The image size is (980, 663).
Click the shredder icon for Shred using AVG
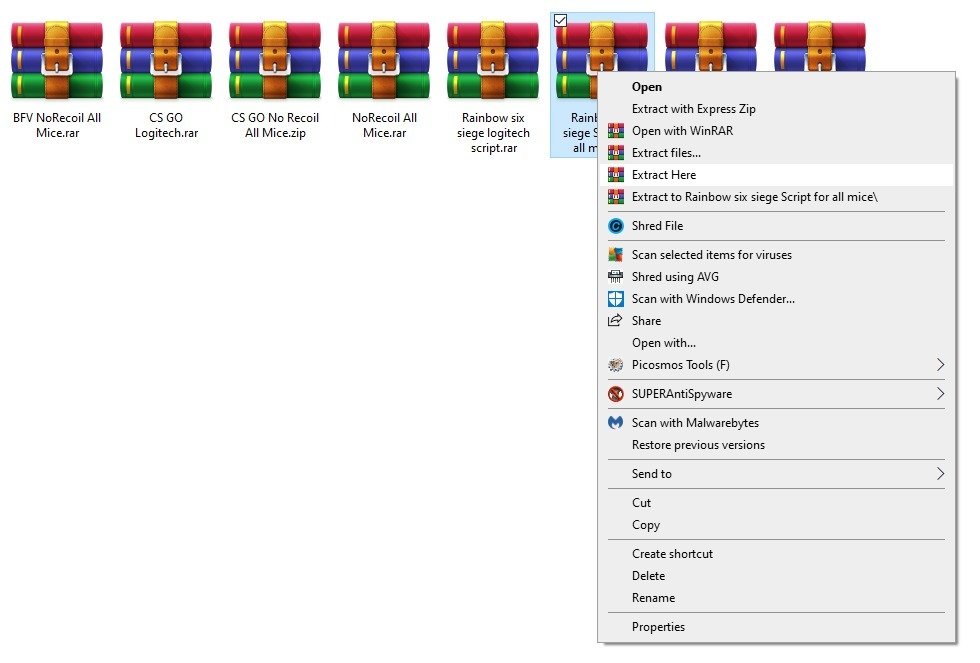point(616,277)
